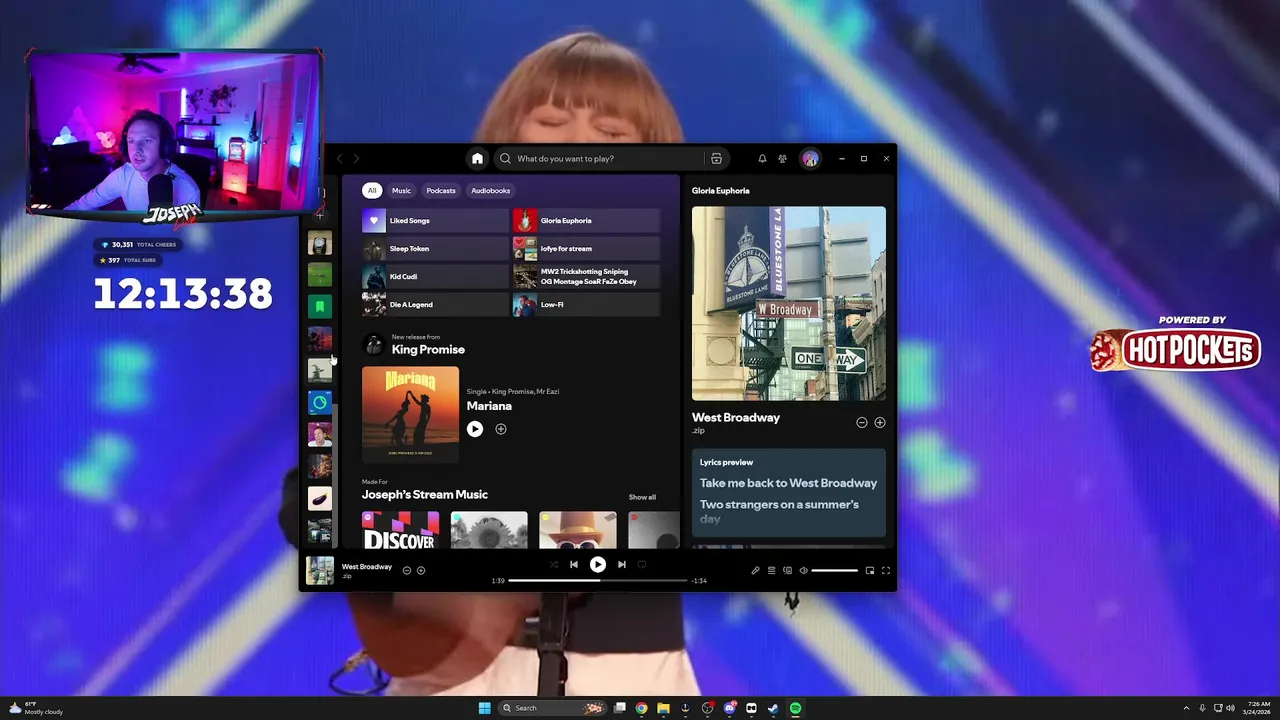Open King Promise artist link

click(x=428, y=349)
